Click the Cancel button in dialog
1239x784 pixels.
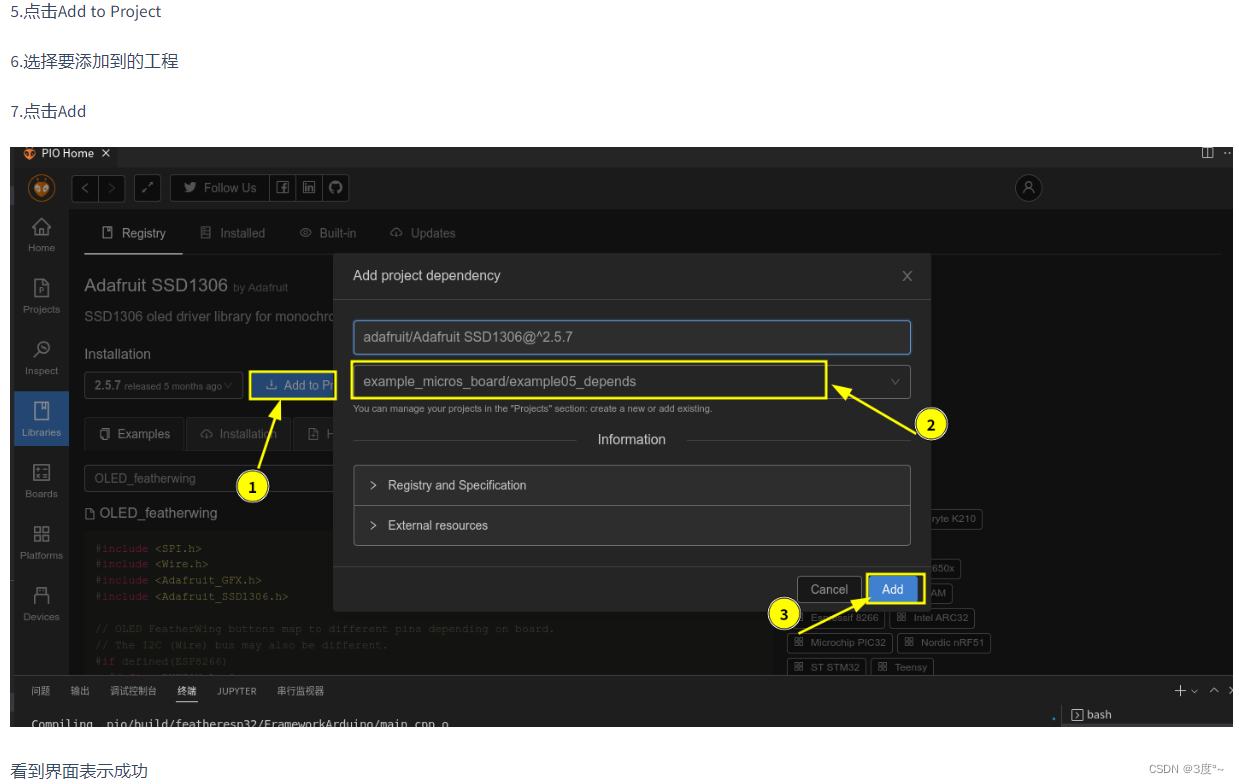829,590
